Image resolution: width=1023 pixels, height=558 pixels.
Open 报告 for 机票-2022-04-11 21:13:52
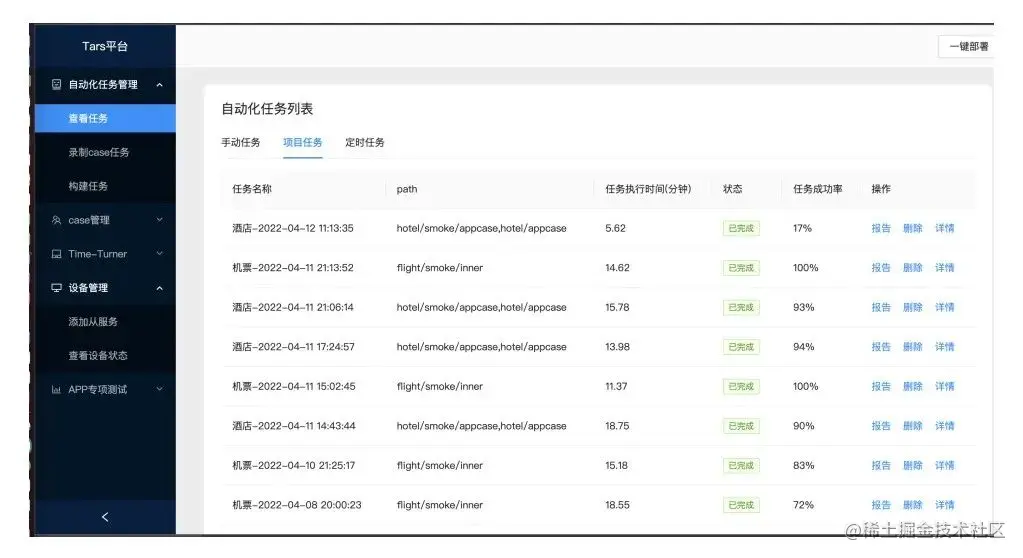coord(881,268)
